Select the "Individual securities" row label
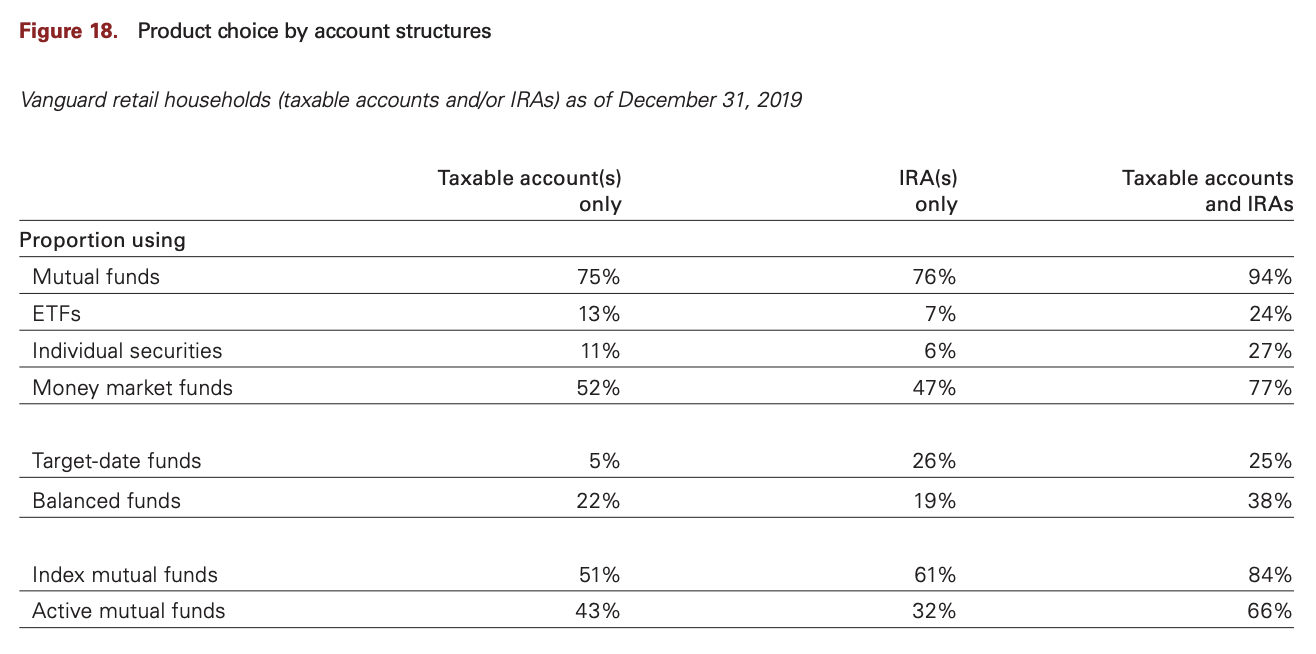 pyautogui.click(x=127, y=351)
